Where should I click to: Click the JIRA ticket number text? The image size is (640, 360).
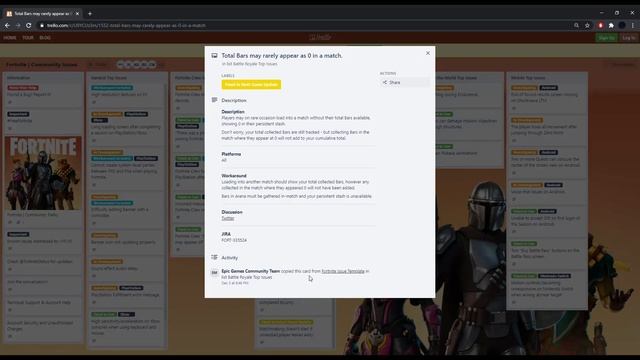coord(234,240)
